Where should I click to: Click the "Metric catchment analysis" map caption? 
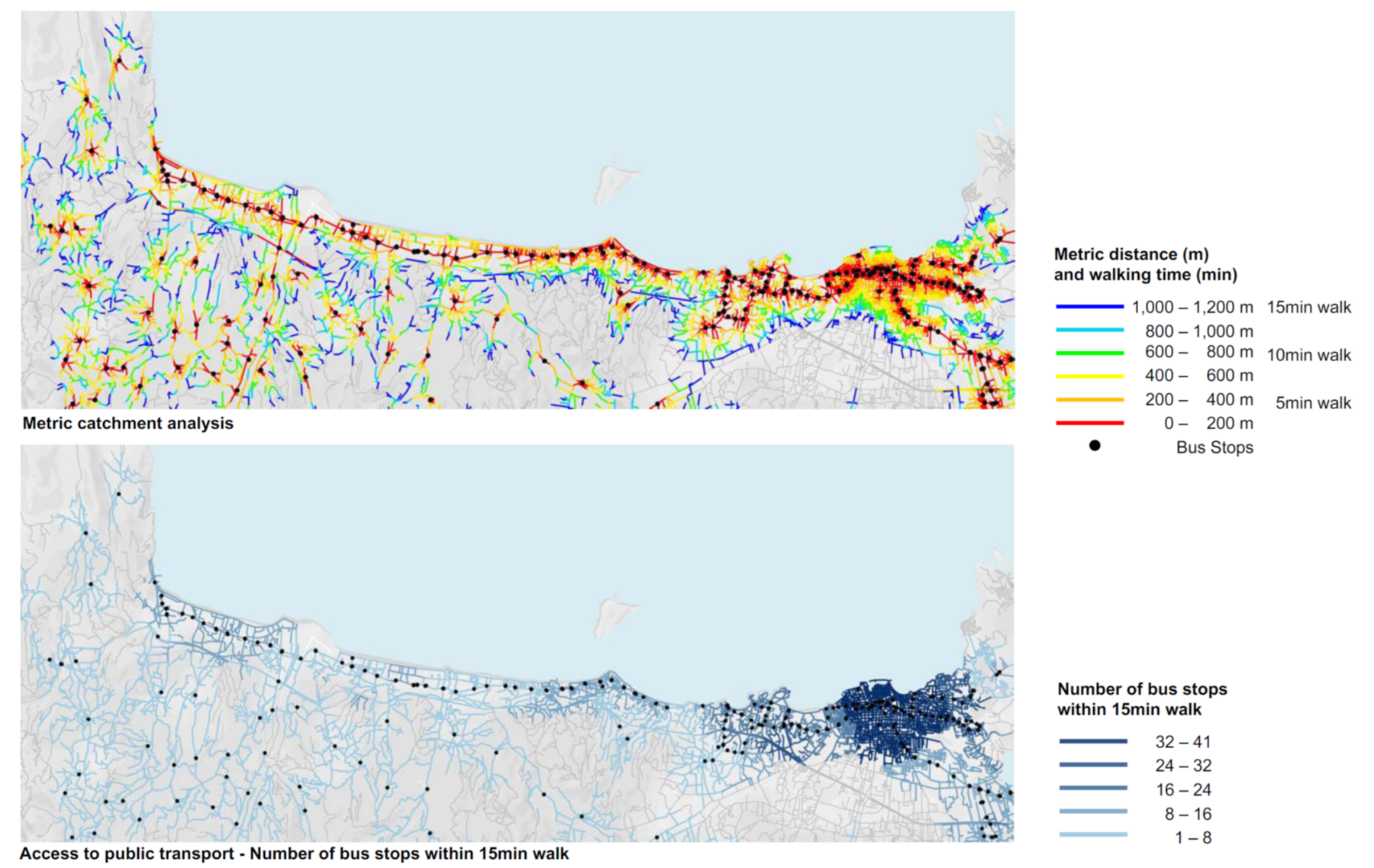[127, 423]
